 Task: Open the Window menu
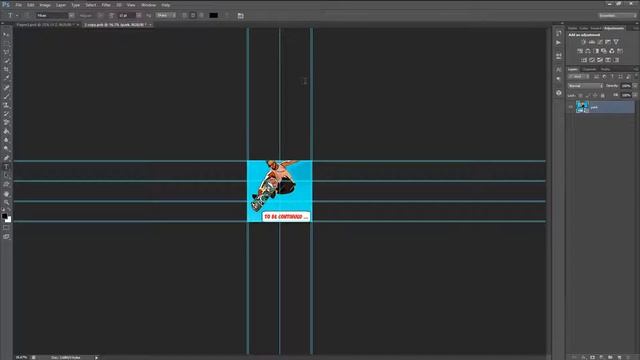[148, 5]
